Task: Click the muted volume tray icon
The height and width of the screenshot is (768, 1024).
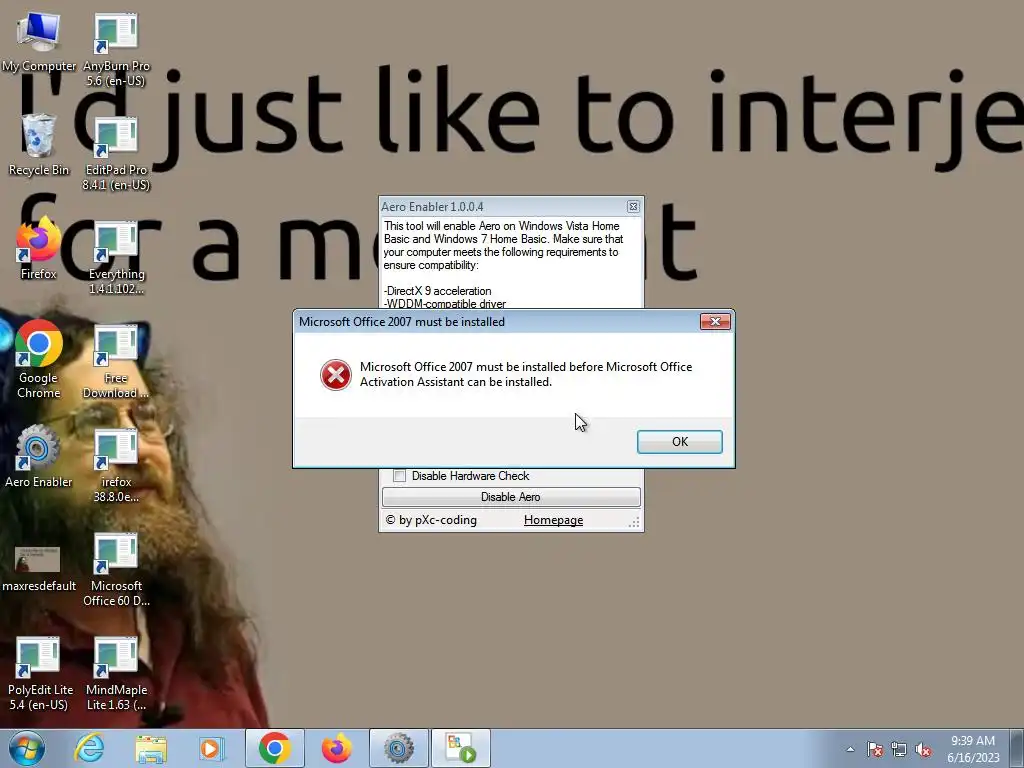Action: pos(923,749)
